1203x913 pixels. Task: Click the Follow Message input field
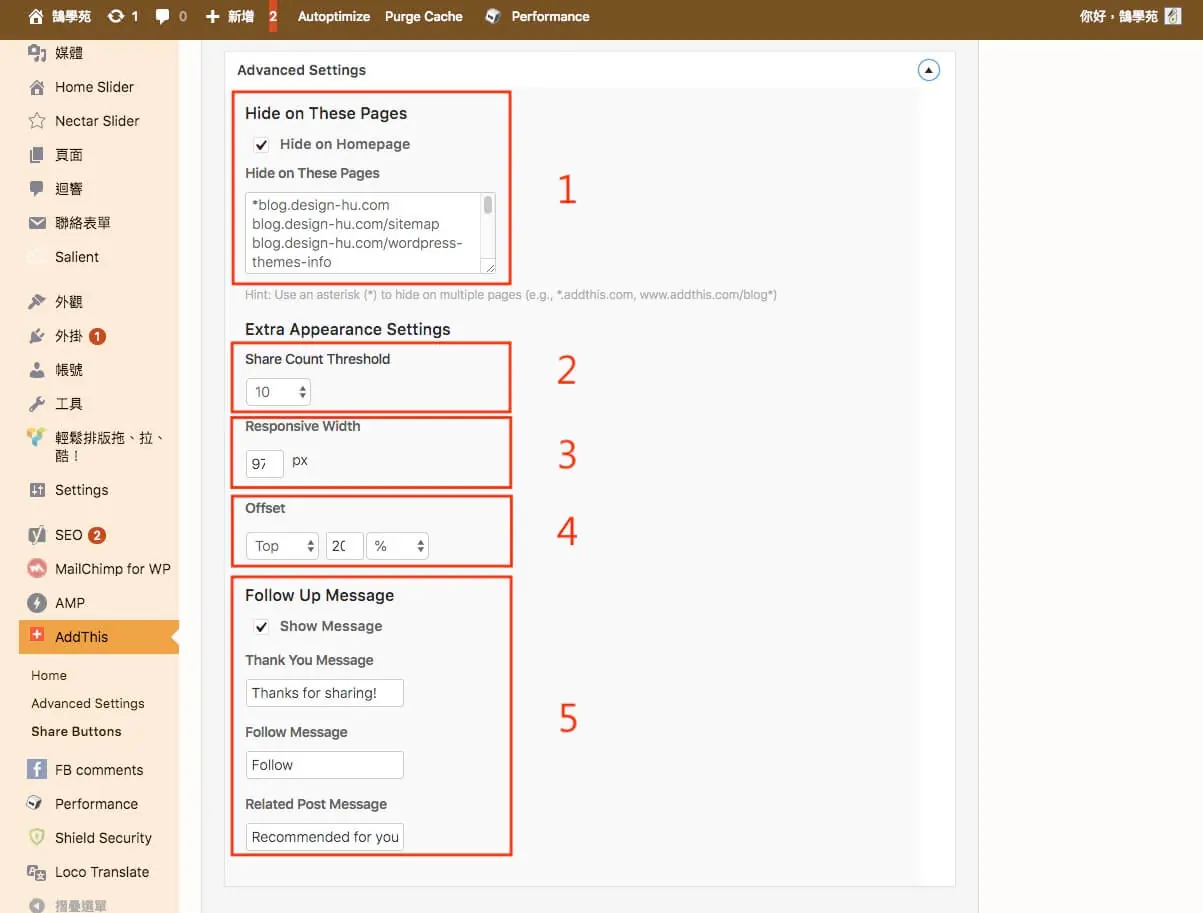click(325, 765)
